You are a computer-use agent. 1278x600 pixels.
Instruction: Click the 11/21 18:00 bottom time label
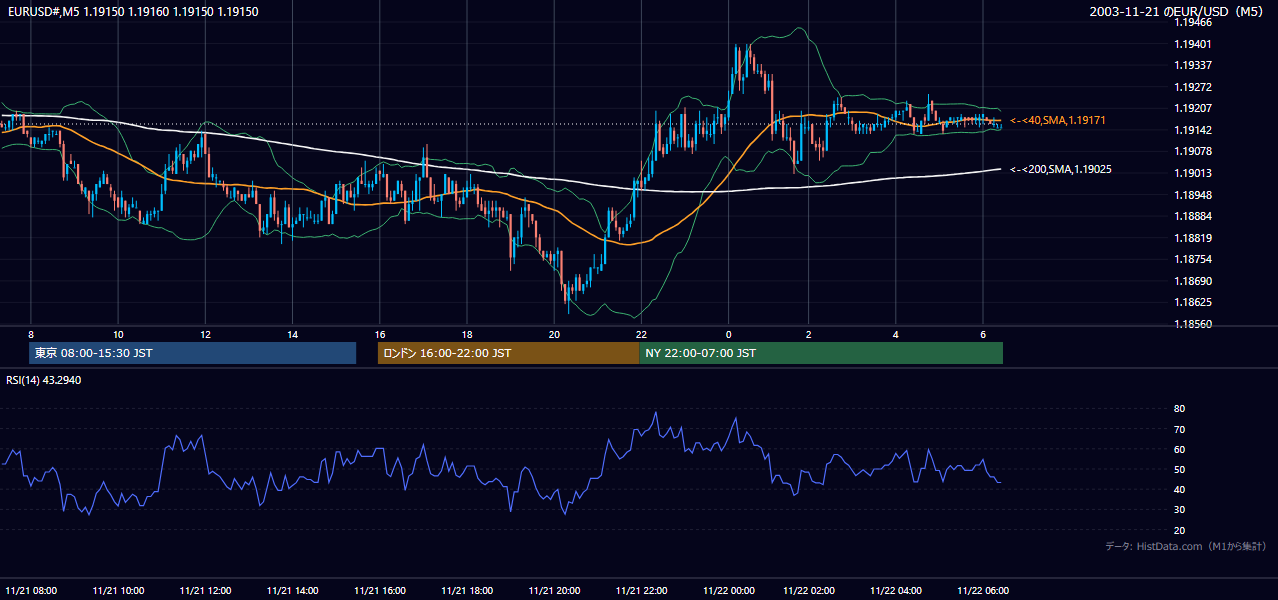[x=467, y=591]
